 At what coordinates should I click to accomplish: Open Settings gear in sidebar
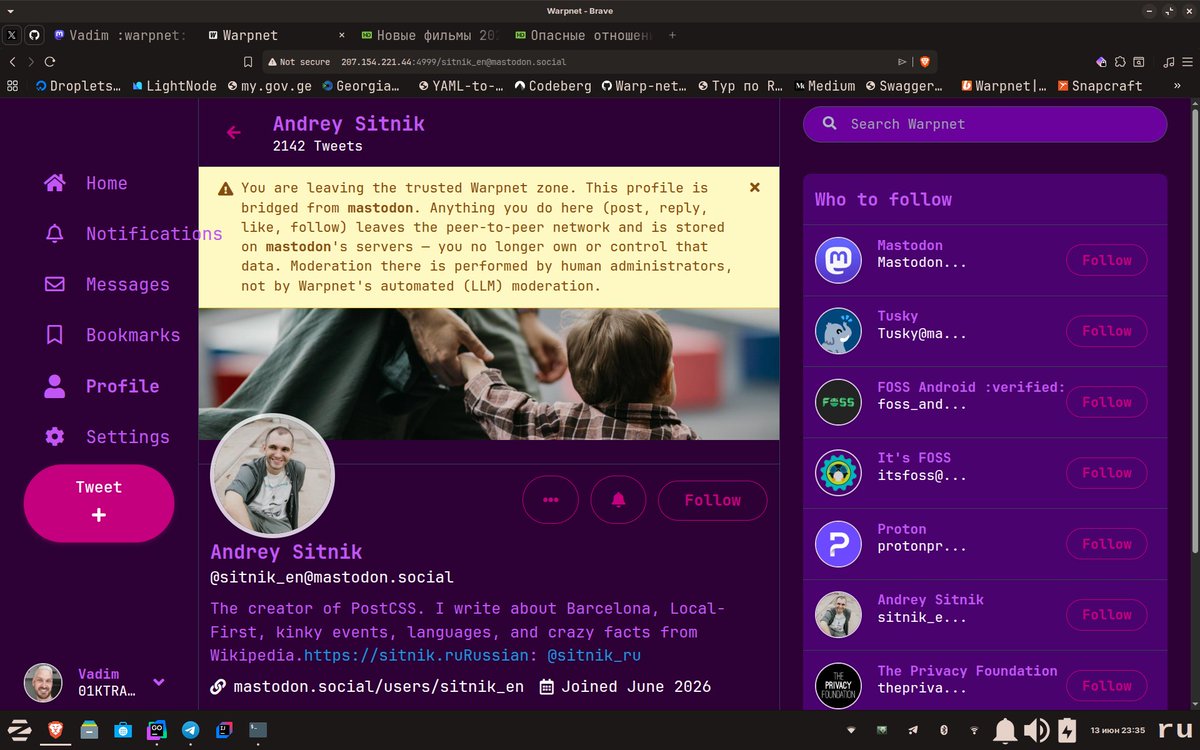coord(107,437)
